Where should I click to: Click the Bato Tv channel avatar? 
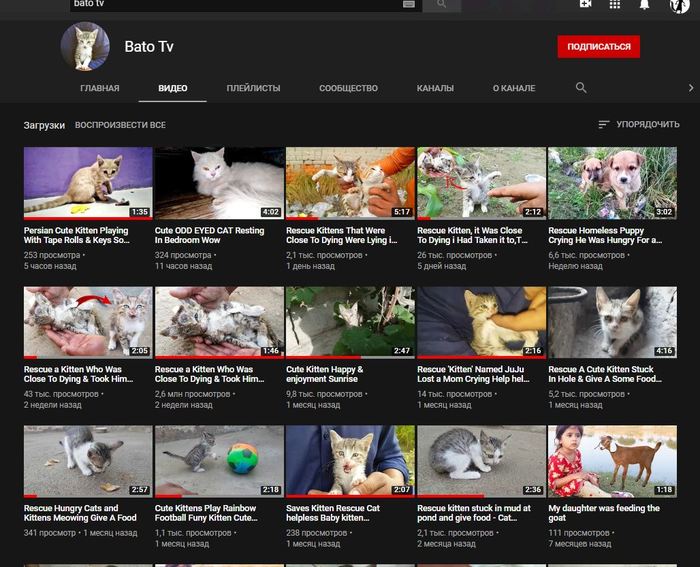pyautogui.click(x=85, y=47)
